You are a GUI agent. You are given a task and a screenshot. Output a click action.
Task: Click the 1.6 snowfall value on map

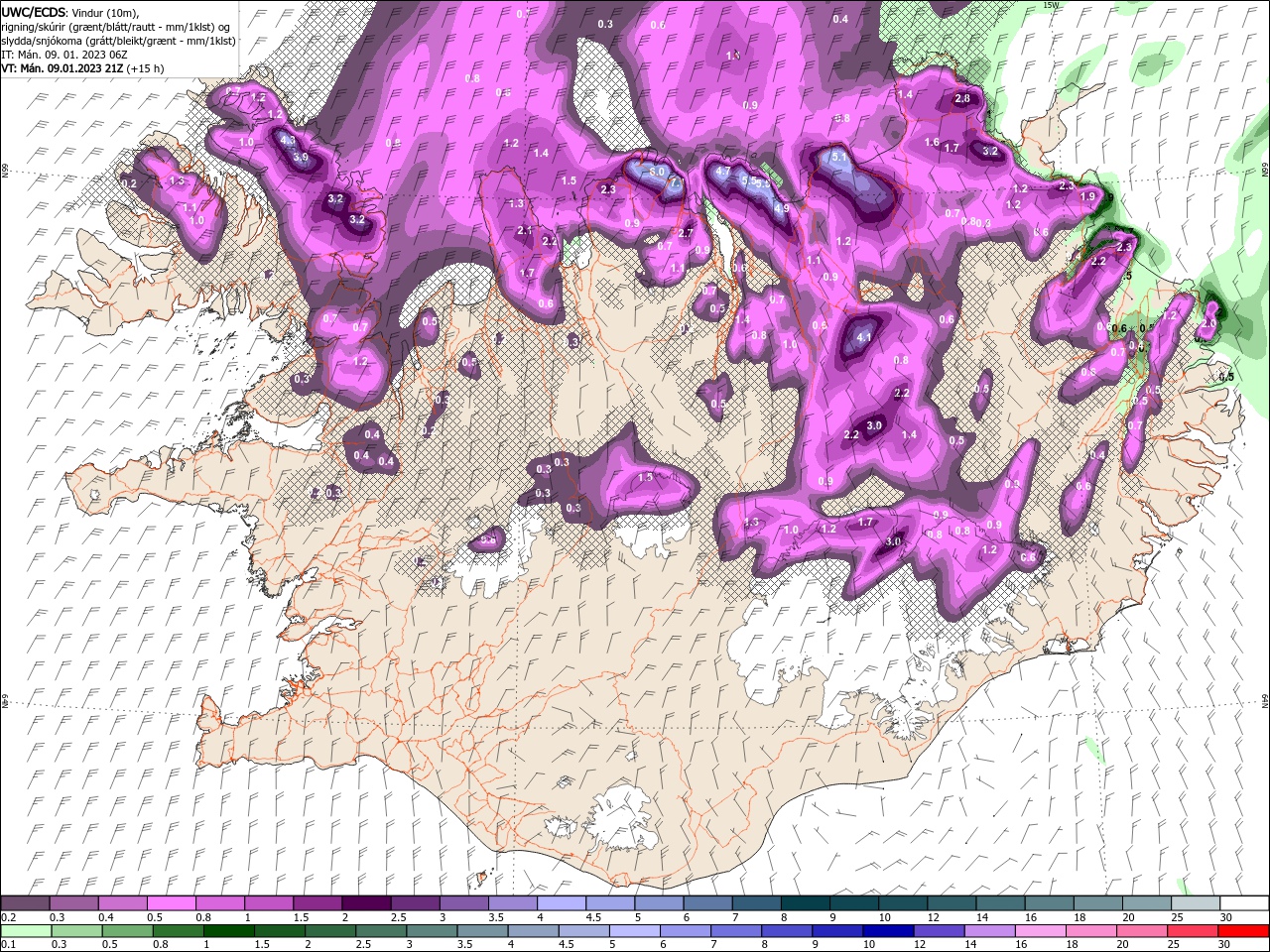[x=932, y=142]
